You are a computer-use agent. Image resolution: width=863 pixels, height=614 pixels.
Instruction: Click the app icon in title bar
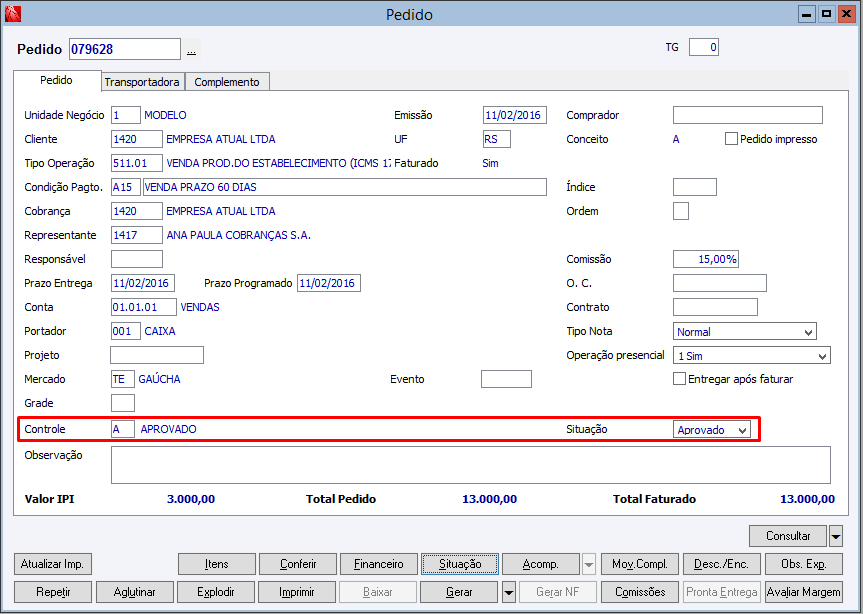(12, 14)
